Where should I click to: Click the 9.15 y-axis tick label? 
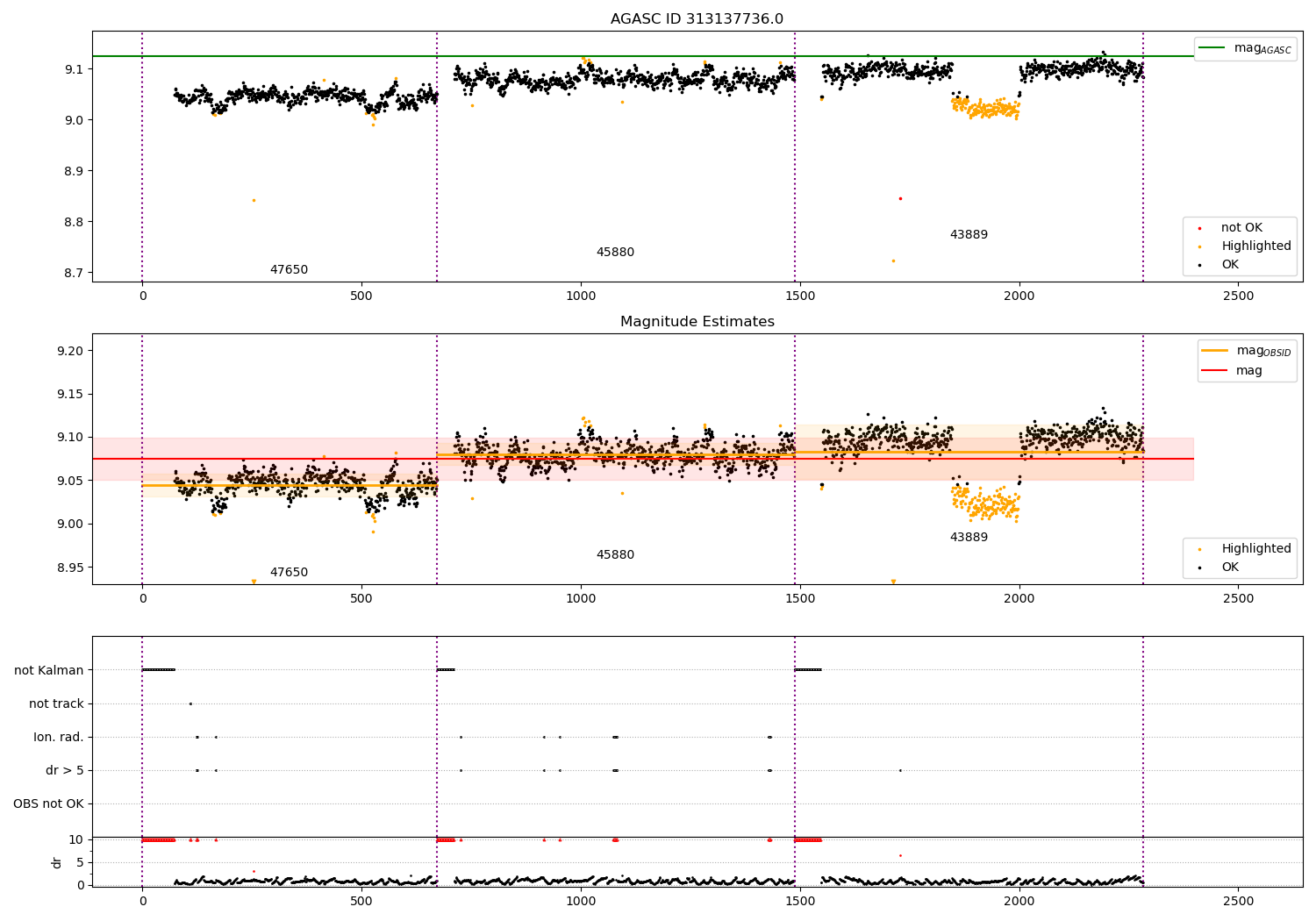pos(72,395)
